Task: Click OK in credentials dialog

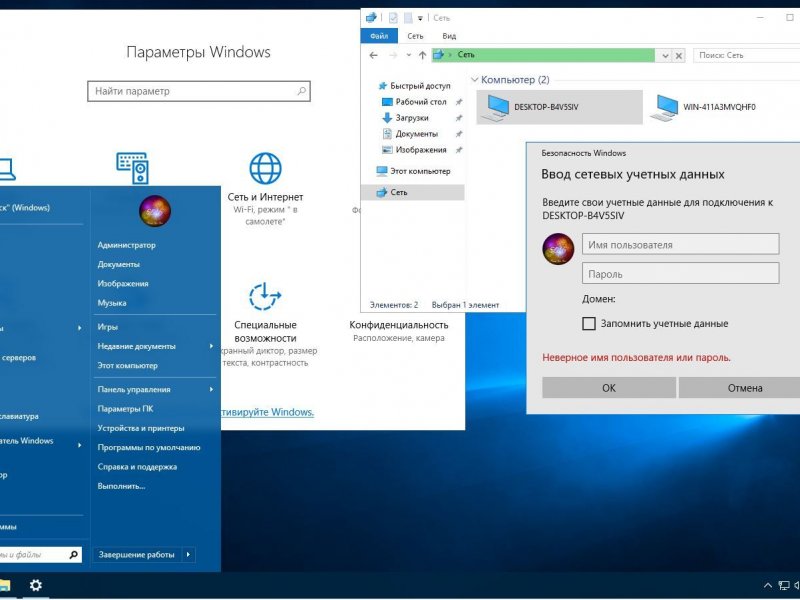Action: 609,388
